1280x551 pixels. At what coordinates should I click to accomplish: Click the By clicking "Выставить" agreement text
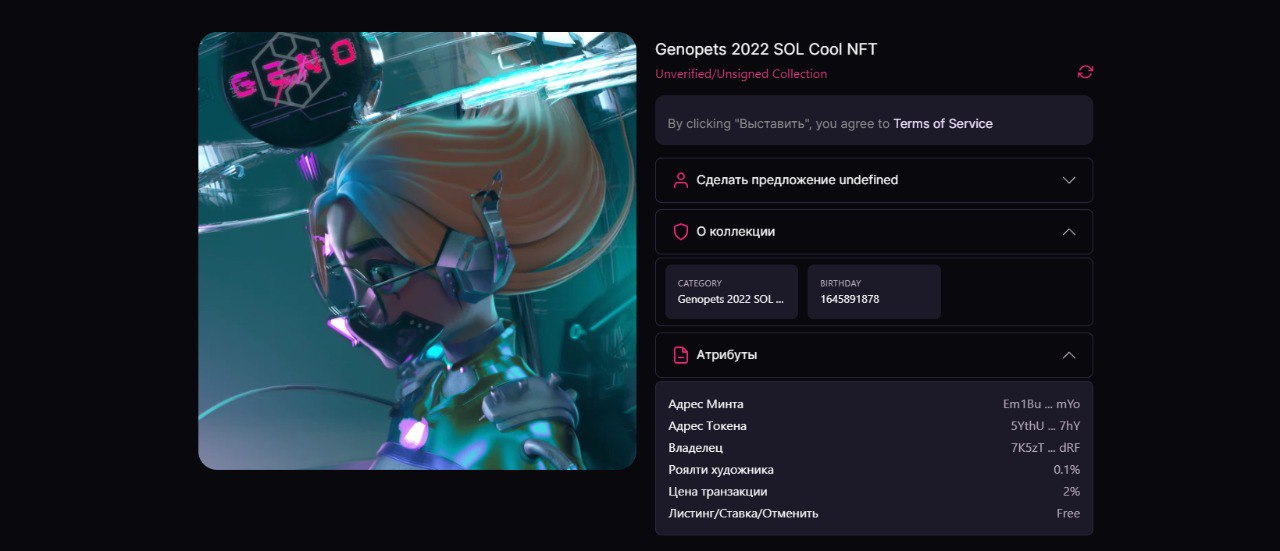(779, 124)
